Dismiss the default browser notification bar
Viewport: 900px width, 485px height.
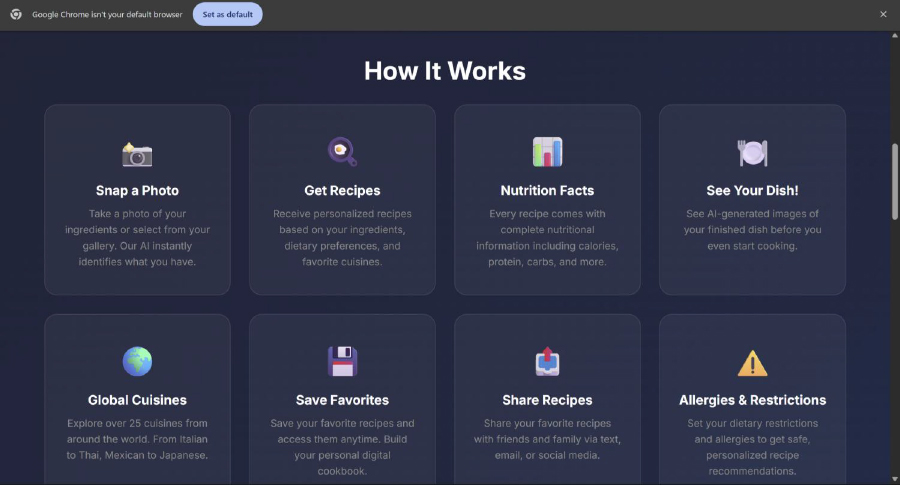tap(883, 14)
